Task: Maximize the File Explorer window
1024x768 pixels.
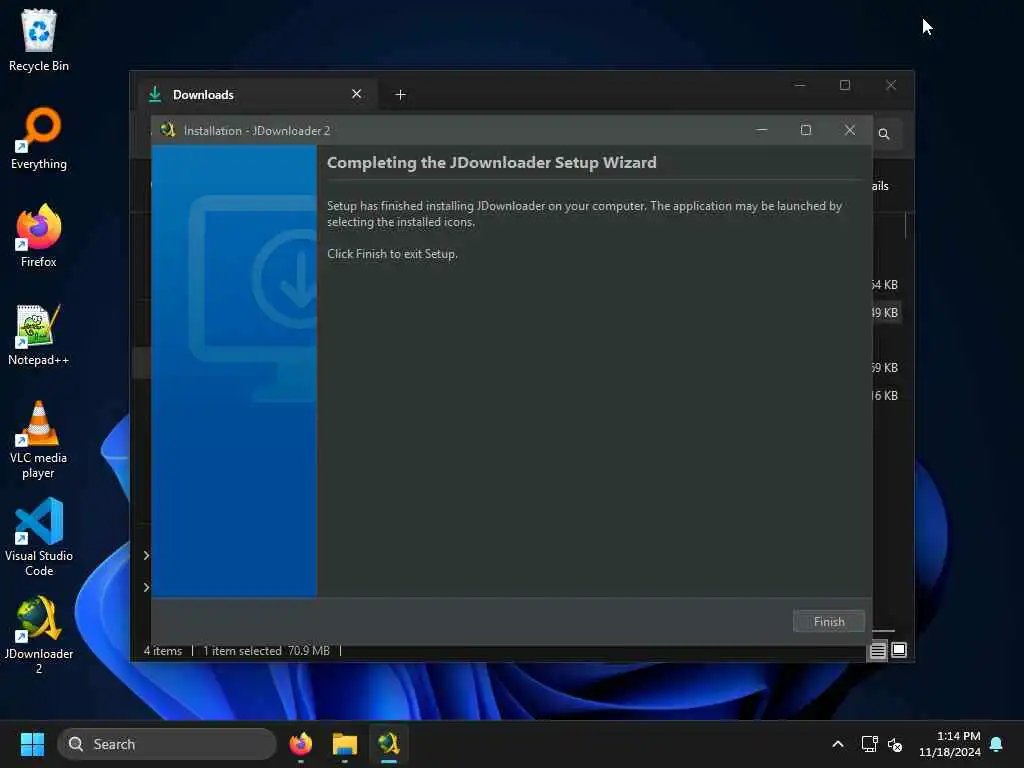Action: 845,85
